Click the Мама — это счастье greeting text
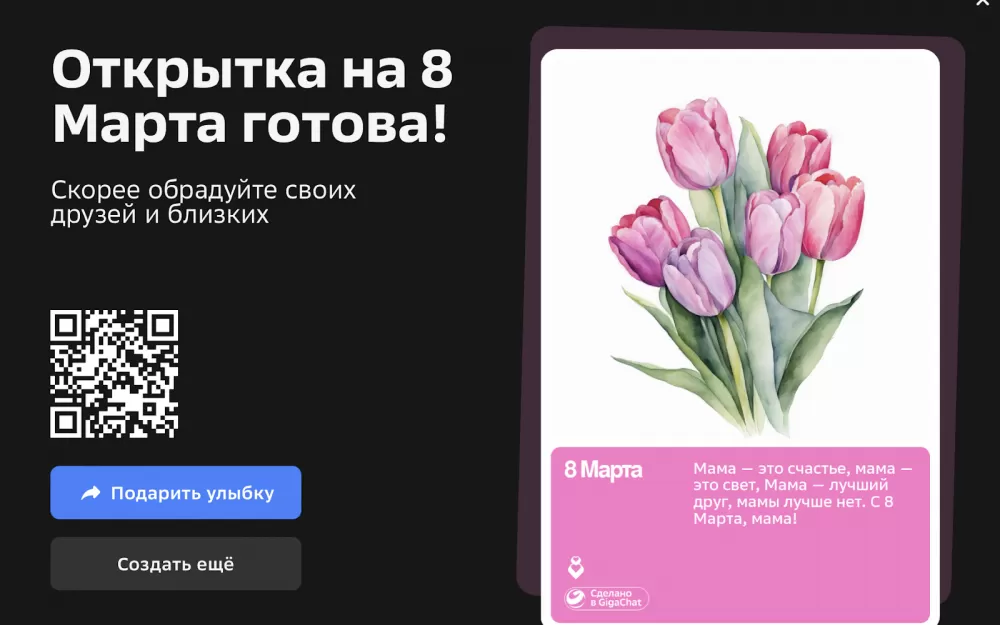 pos(802,493)
